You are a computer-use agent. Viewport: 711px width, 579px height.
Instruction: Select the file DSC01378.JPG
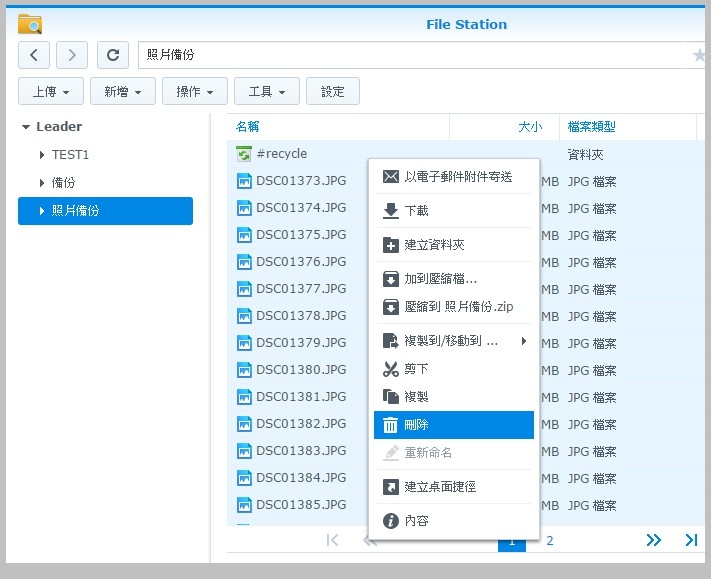point(301,316)
